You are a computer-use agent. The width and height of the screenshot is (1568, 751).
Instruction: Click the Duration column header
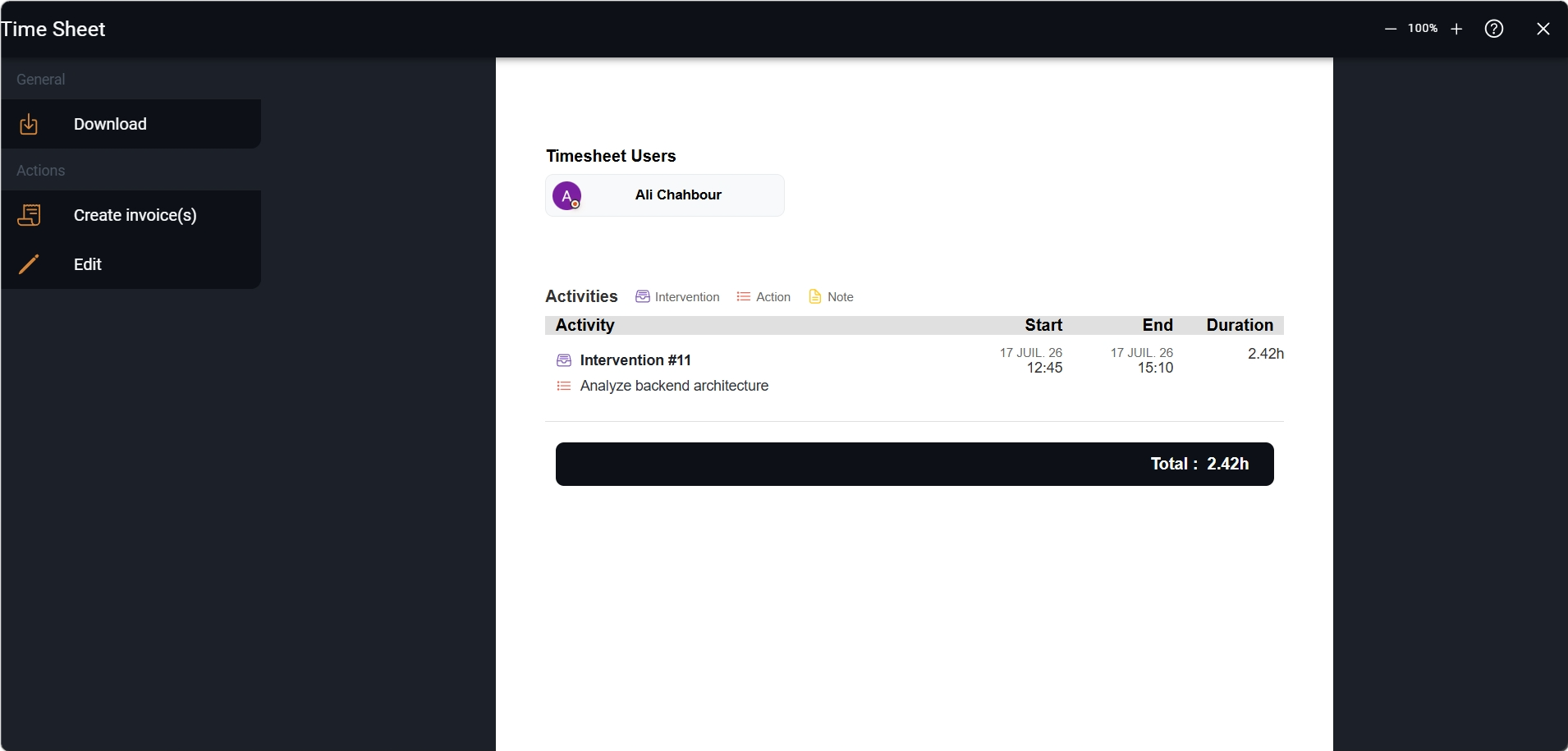pos(1240,325)
